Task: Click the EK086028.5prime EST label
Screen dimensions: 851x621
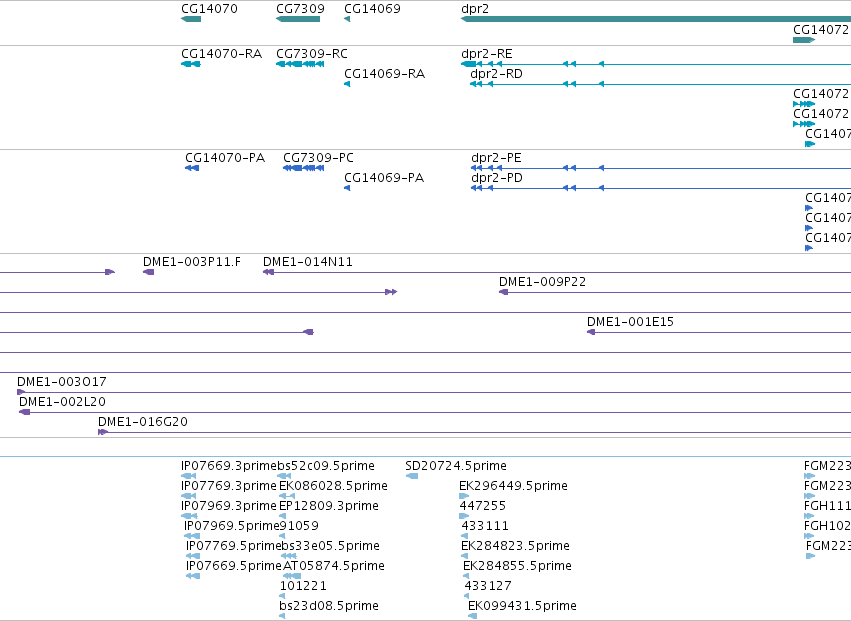Action: (x=333, y=486)
